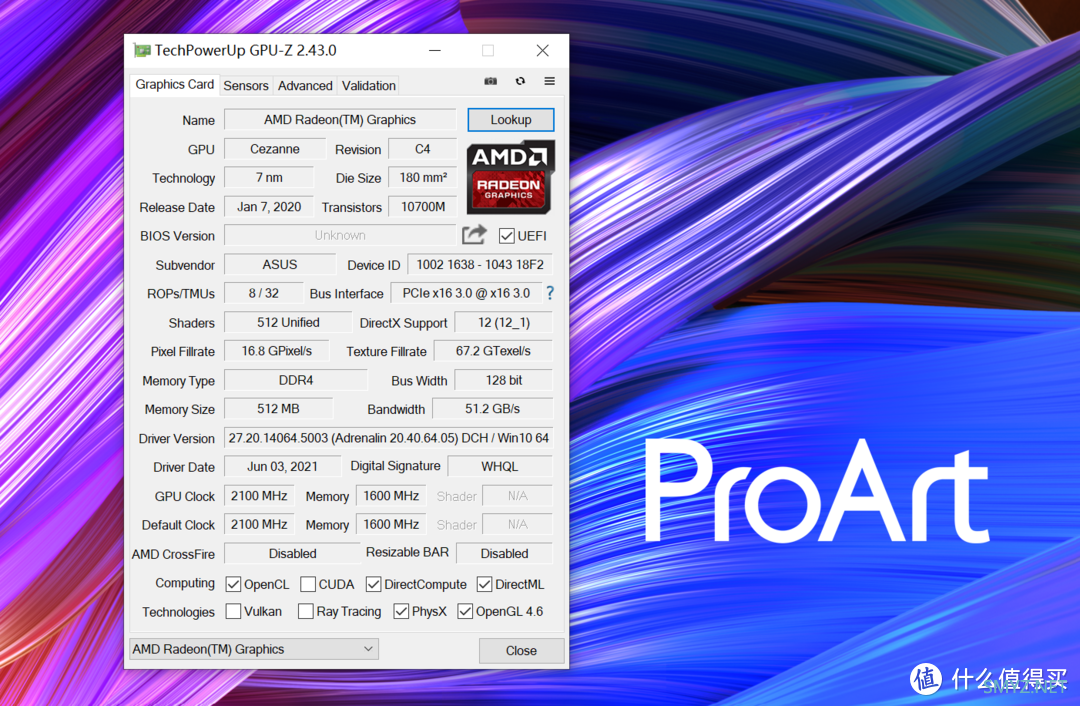Click the Bandwidth value 51.2 GB/s
The image size is (1080, 706).
tap(492, 408)
